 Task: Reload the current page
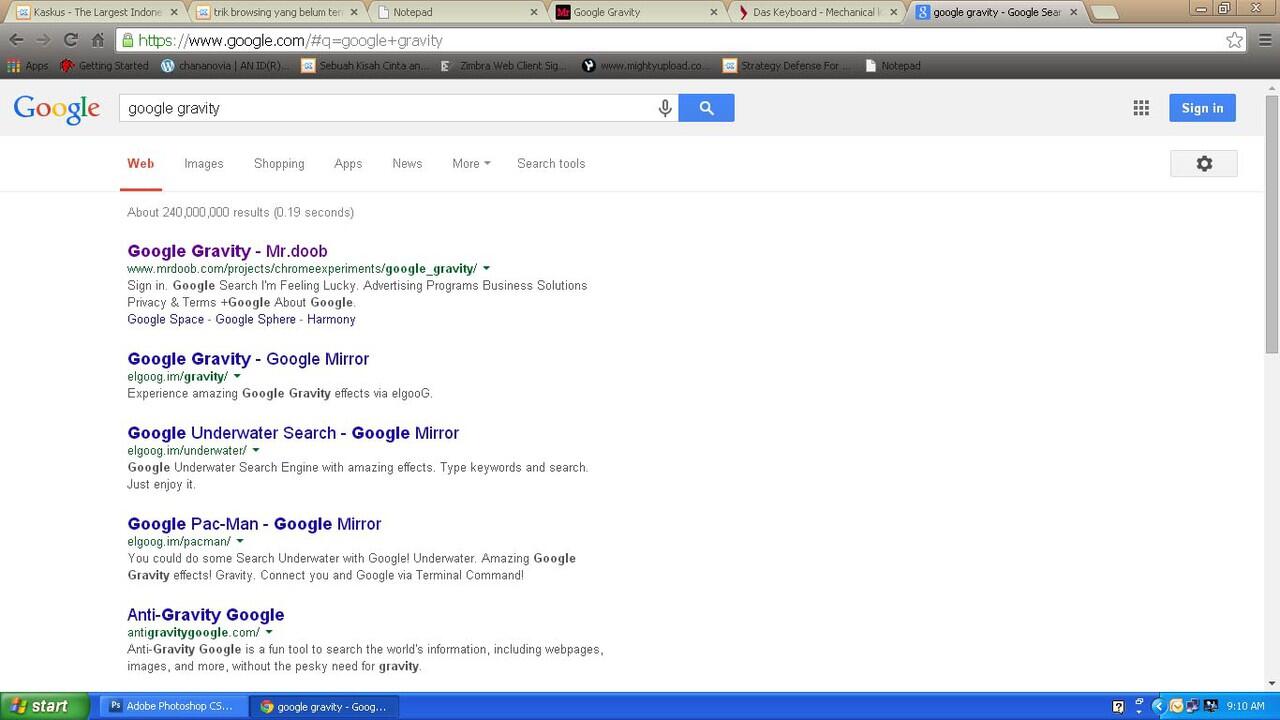click(70, 40)
